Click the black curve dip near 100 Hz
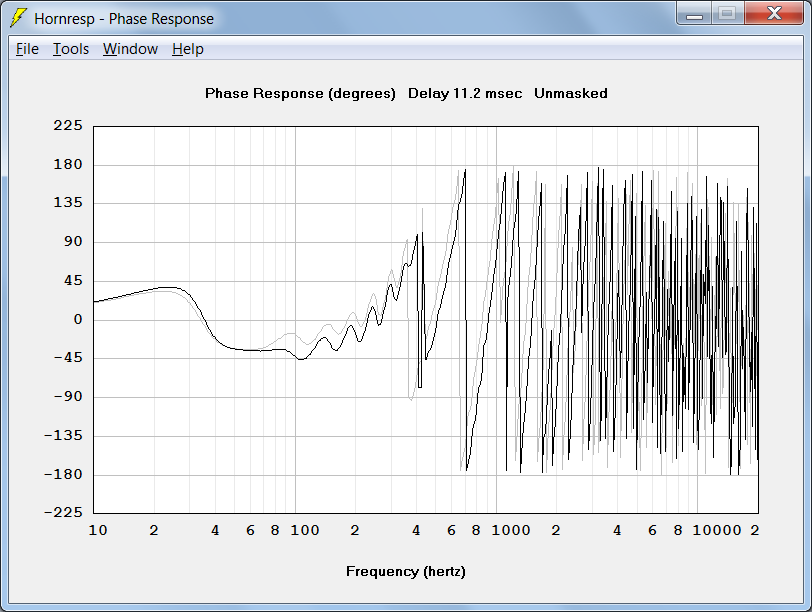The height and width of the screenshot is (612, 812). point(300,358)
